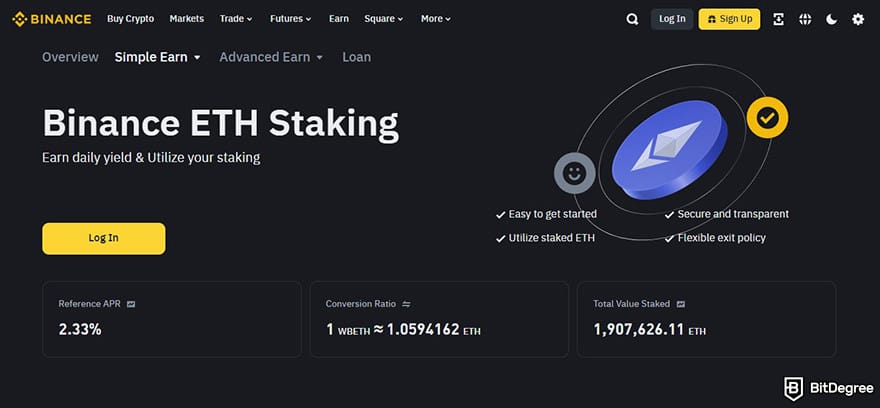Click the swap icon beside Conversion Ratio
The image size is (880, 408).
pos(406,304)
